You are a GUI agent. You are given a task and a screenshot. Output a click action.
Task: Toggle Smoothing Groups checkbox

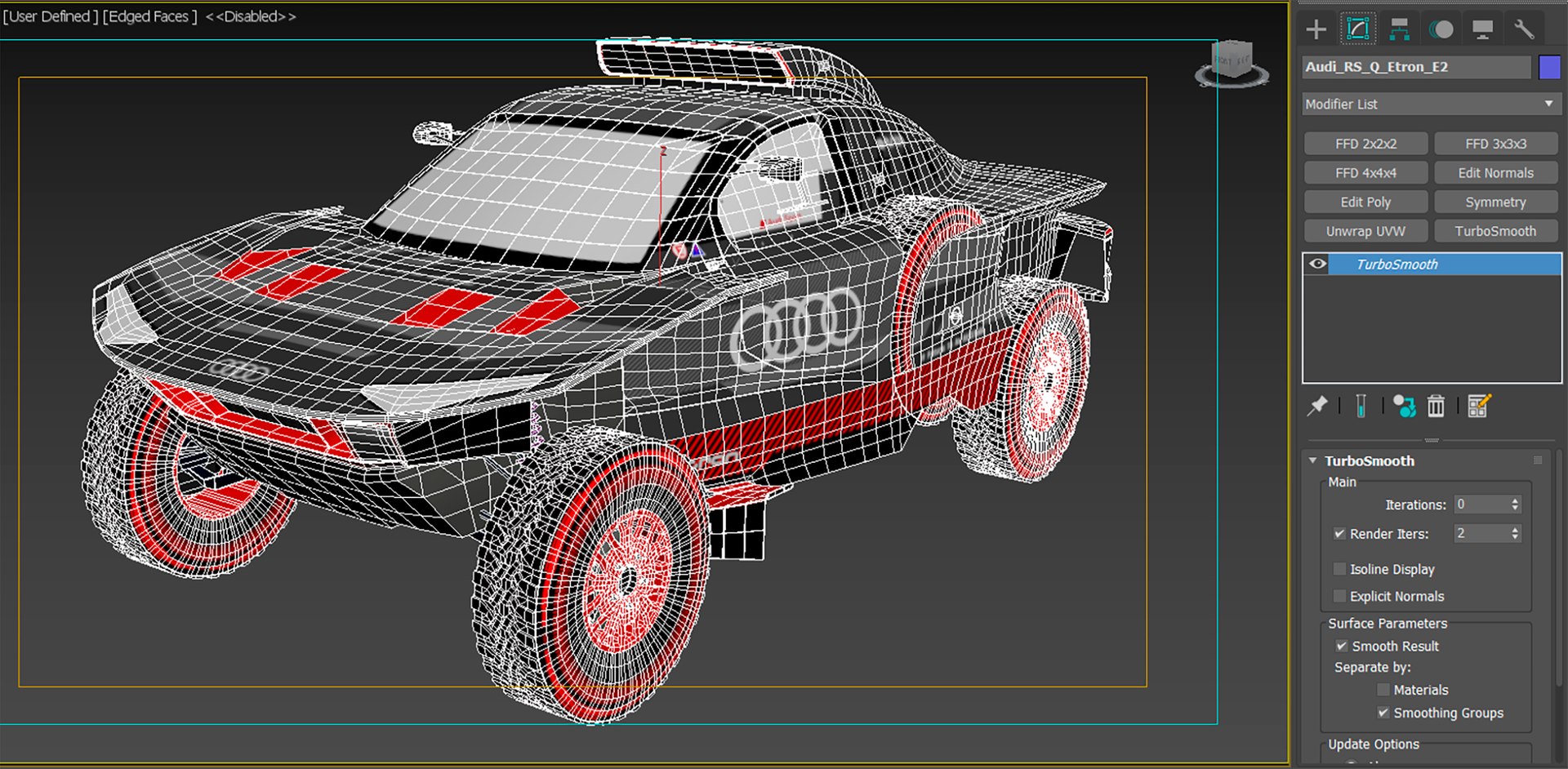pyautogui.click(x=1383, y=713)
